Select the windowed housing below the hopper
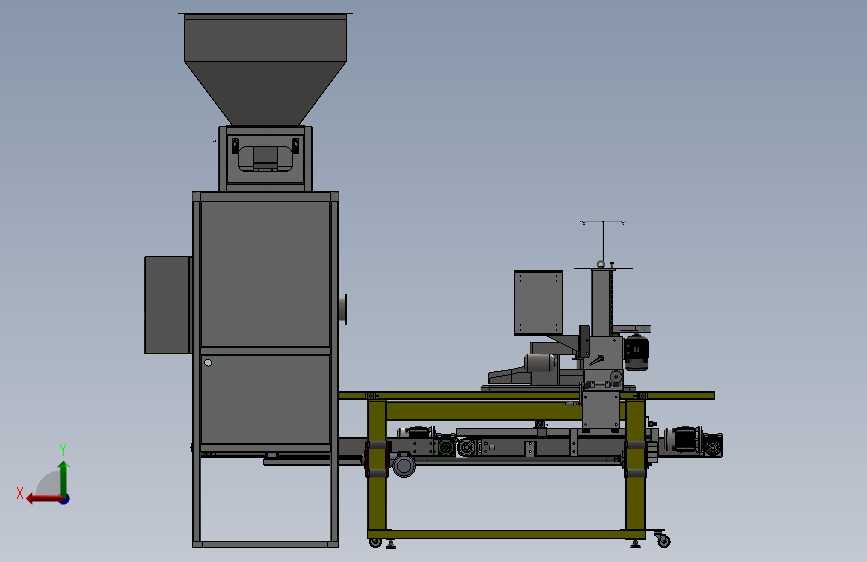This screenshot has width=867, height=562. point(265,159)
